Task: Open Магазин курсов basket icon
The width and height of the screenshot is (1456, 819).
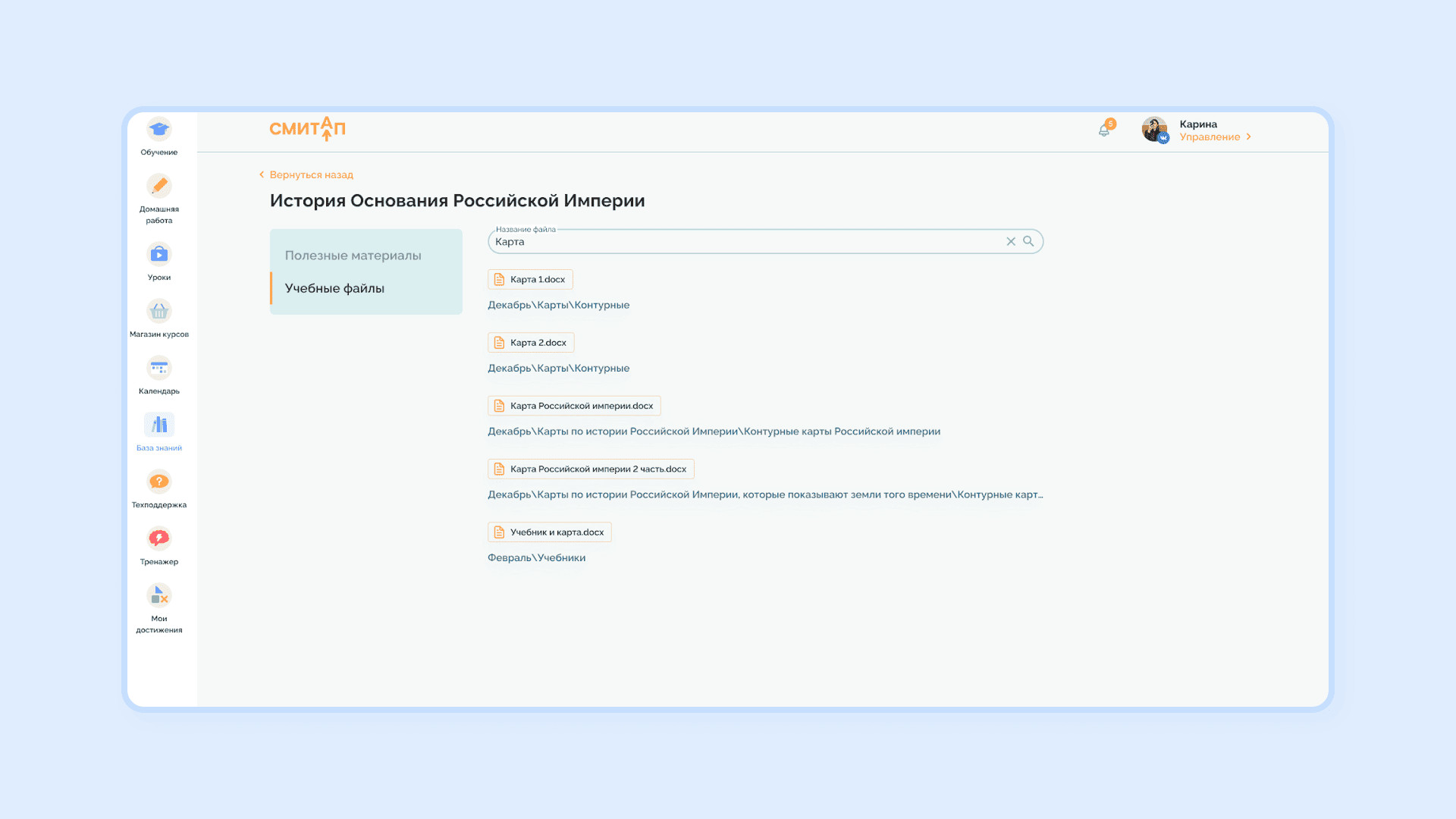Action: (x=159, y=312)
